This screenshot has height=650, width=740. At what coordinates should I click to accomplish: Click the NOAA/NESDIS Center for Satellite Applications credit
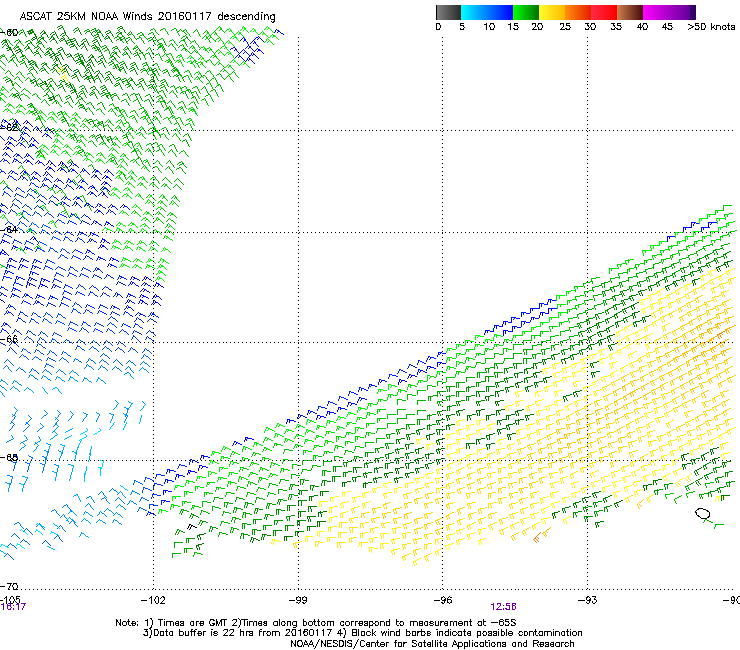[x=432, y=644]
